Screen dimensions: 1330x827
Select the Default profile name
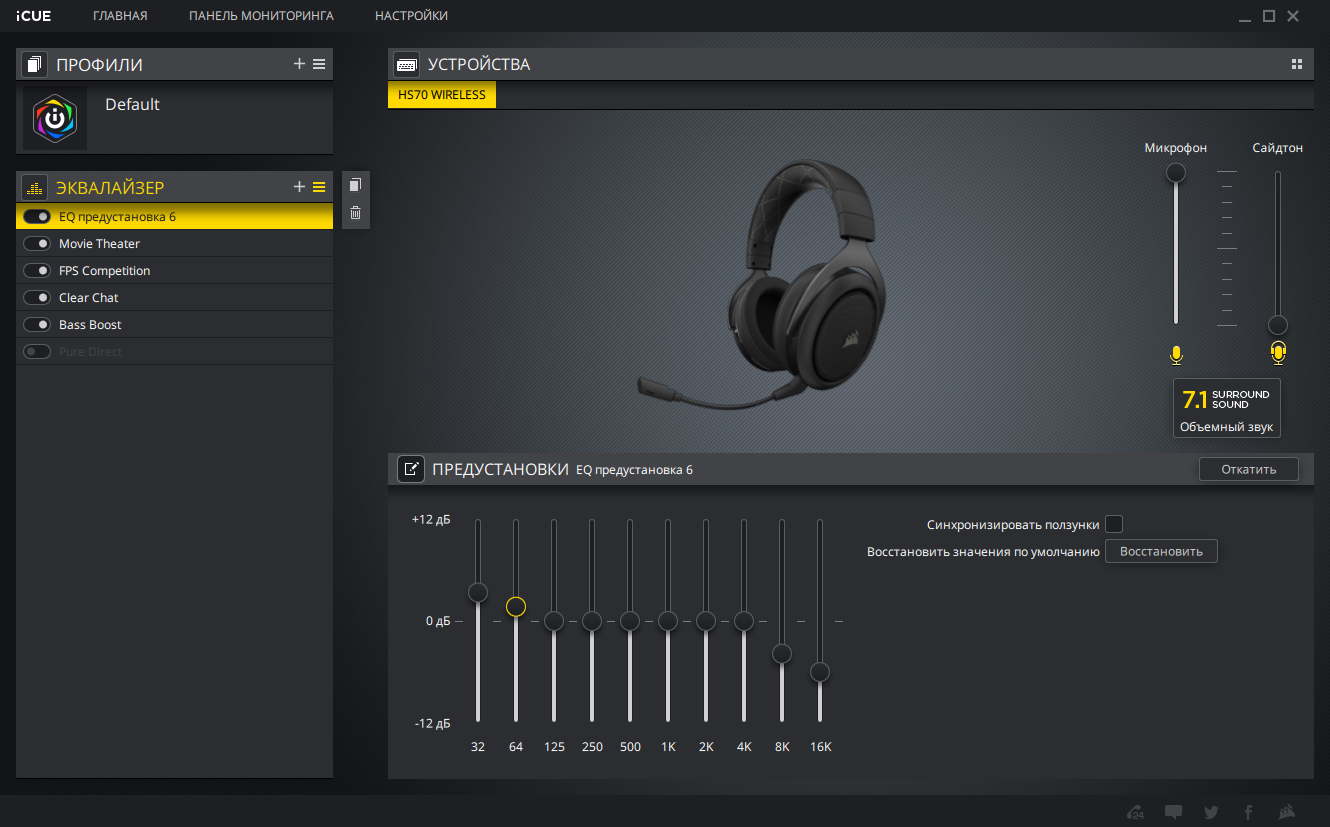(132, 104)
